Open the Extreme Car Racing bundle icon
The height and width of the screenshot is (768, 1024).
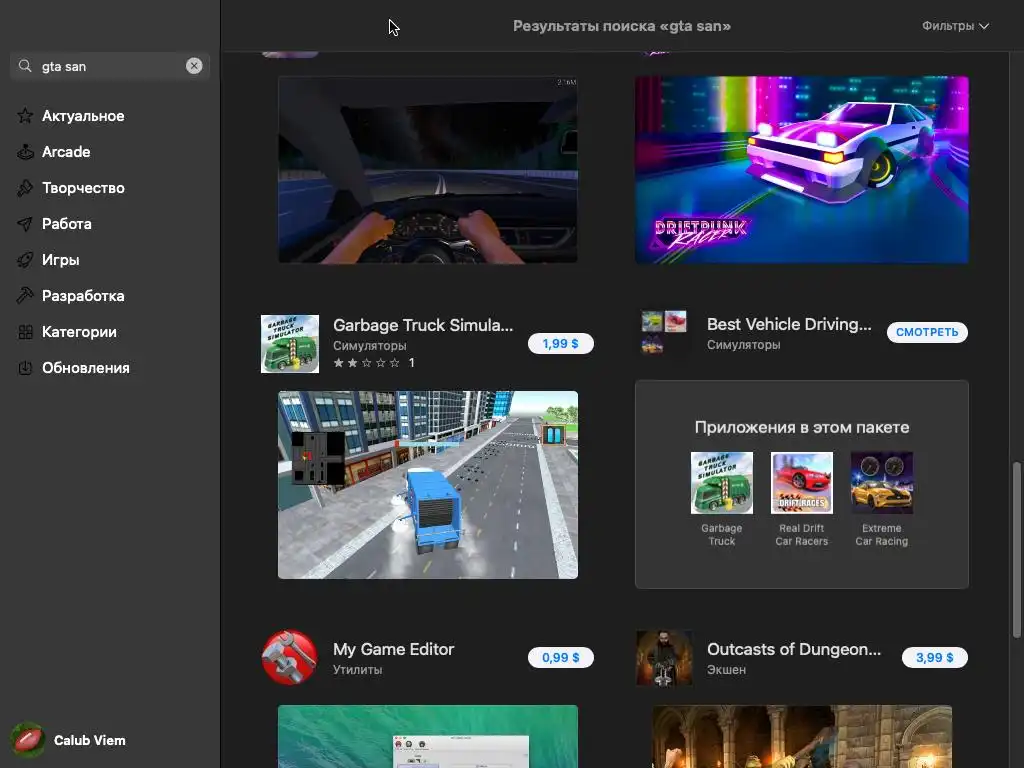tap(882, 483)
